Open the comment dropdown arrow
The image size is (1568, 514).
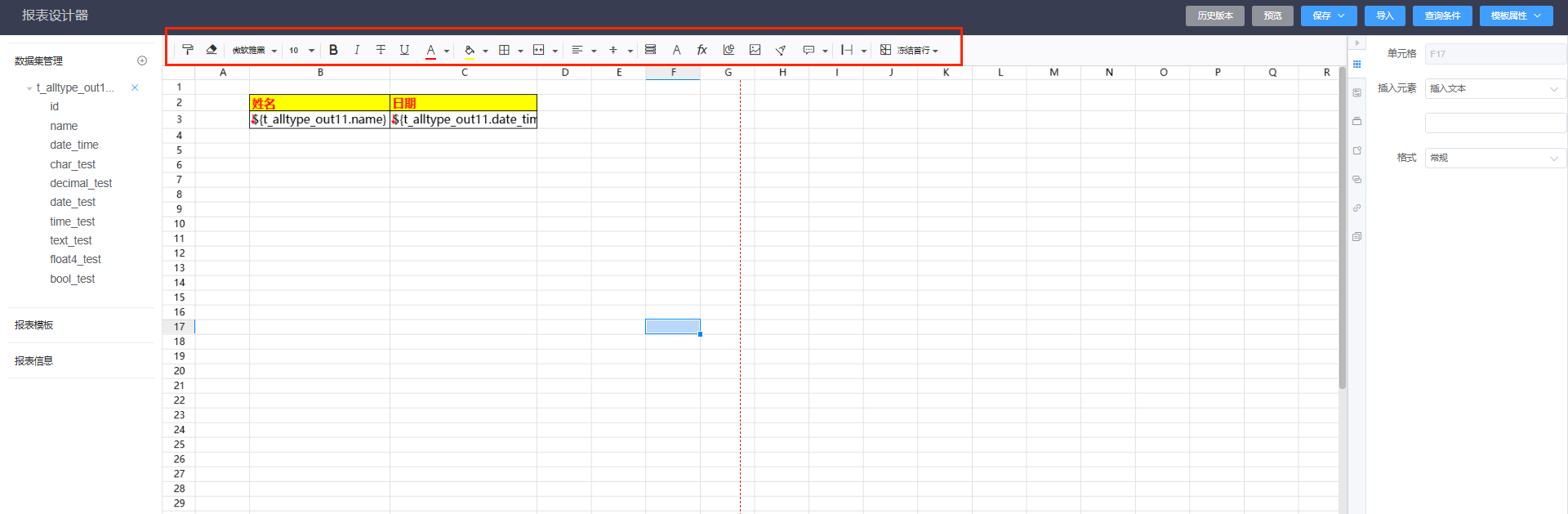825,51
